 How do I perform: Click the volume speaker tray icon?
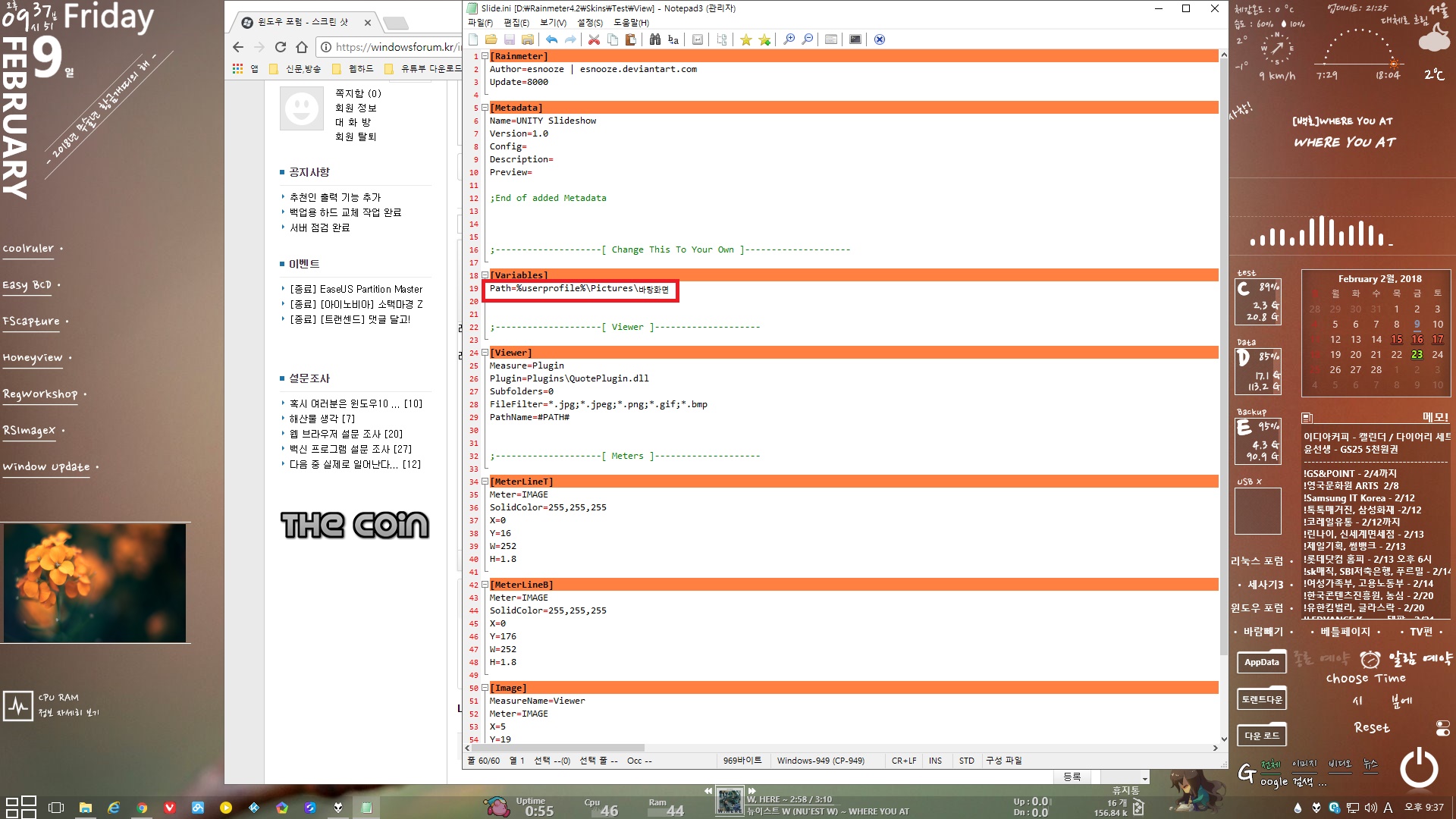1370,808
